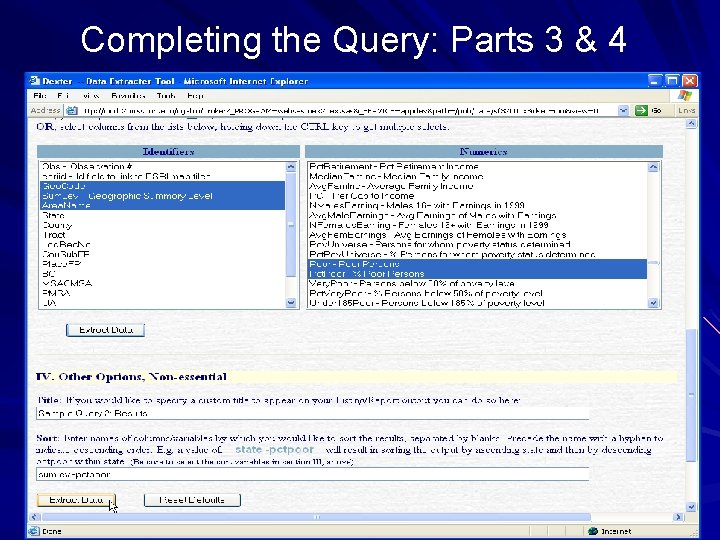The image size is (720, 540).
Task: Click the page icon in the address bar
Action: click(72, 110)
